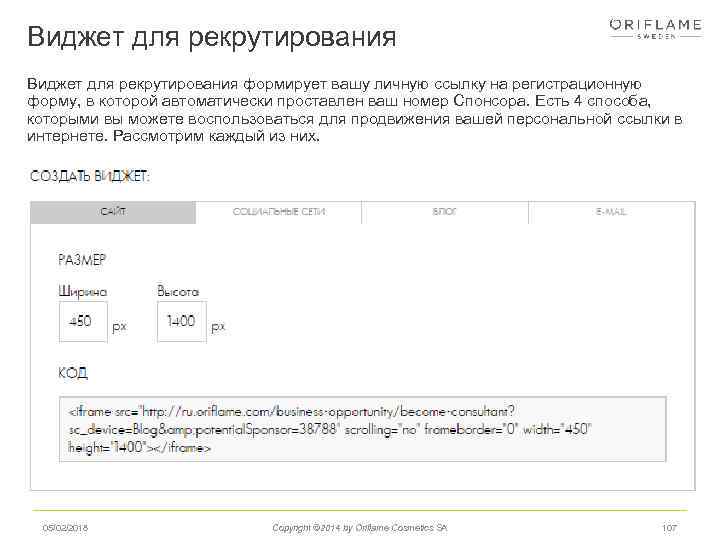Click the Высота label
The height and width of the screenshot is (540, 720).
click(178, 292)
